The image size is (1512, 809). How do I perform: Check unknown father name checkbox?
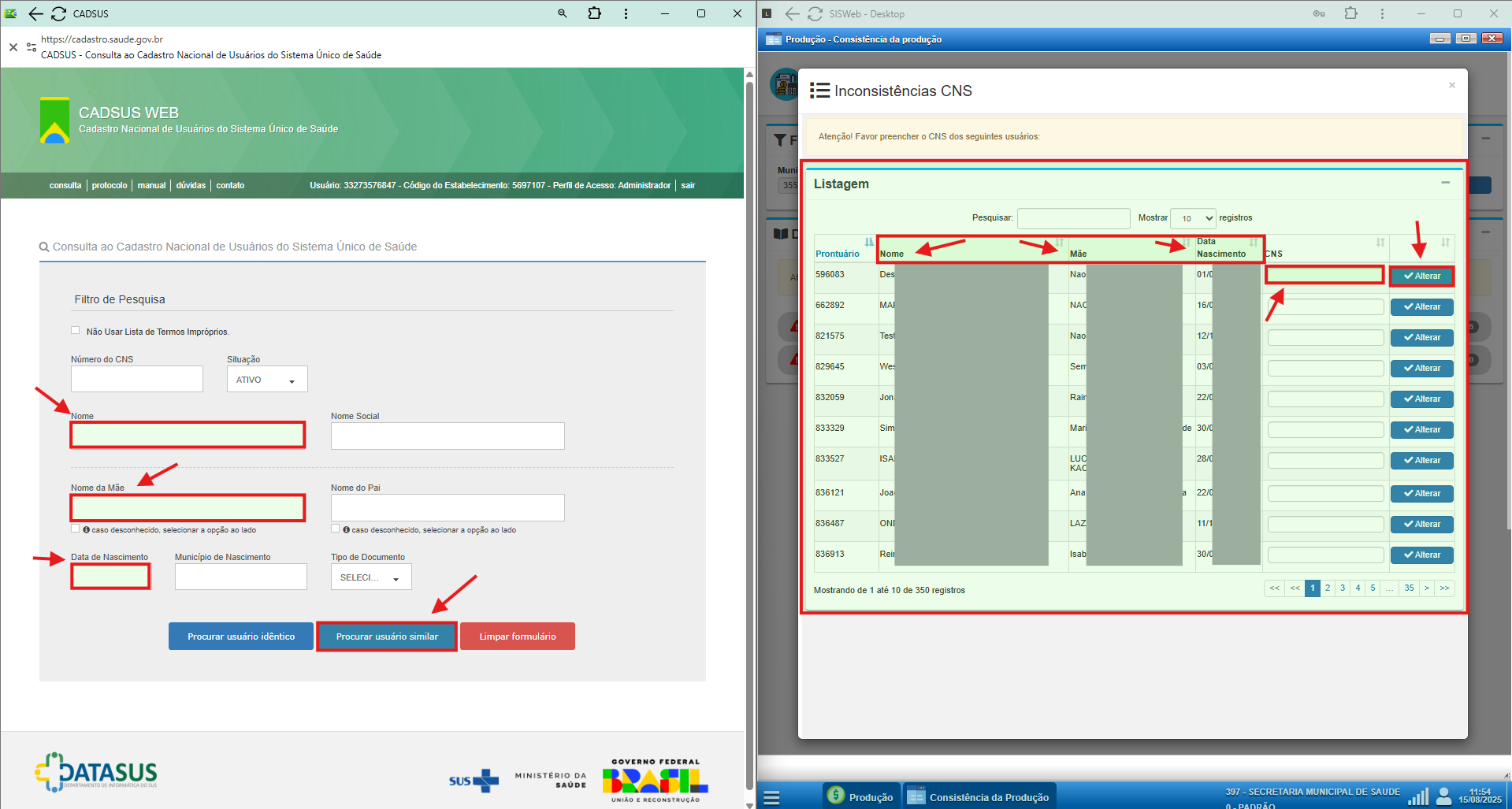[336, 529]
